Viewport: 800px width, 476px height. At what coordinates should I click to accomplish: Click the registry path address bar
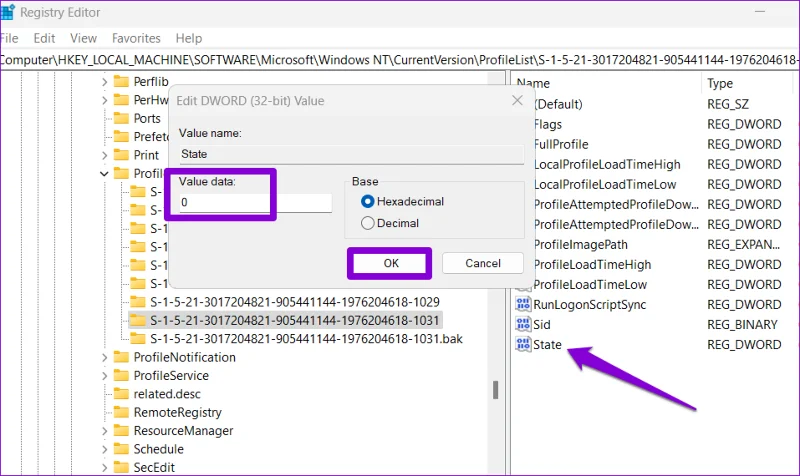coord(400,60)
